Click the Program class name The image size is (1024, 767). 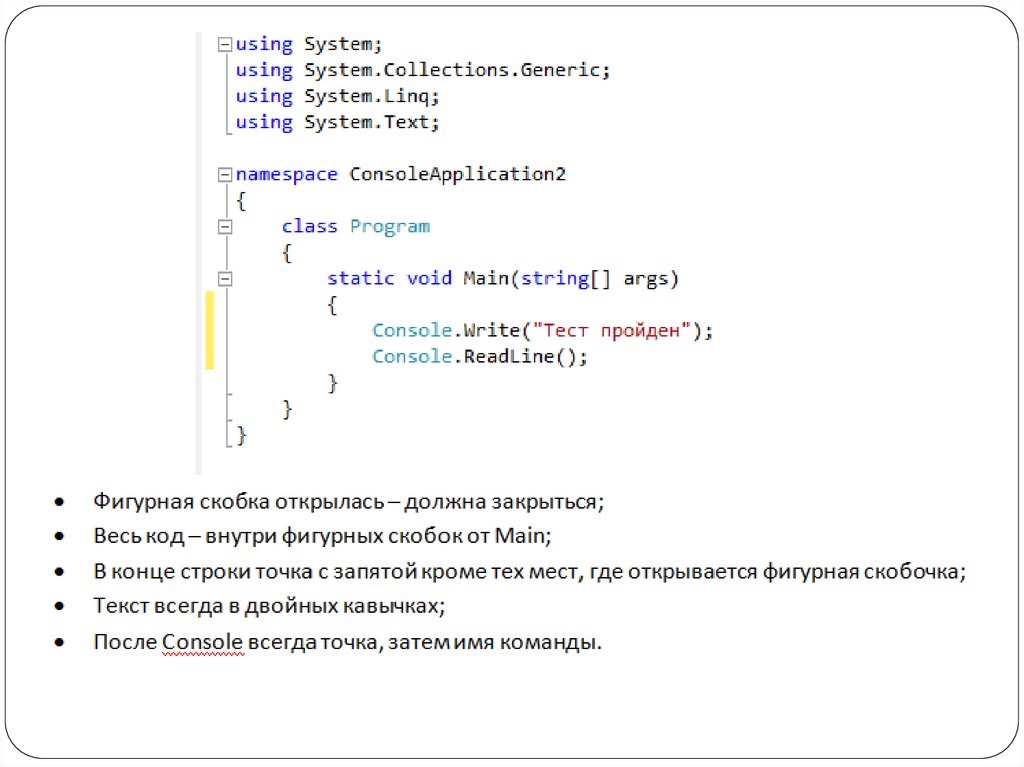click(x=389, y=227)
